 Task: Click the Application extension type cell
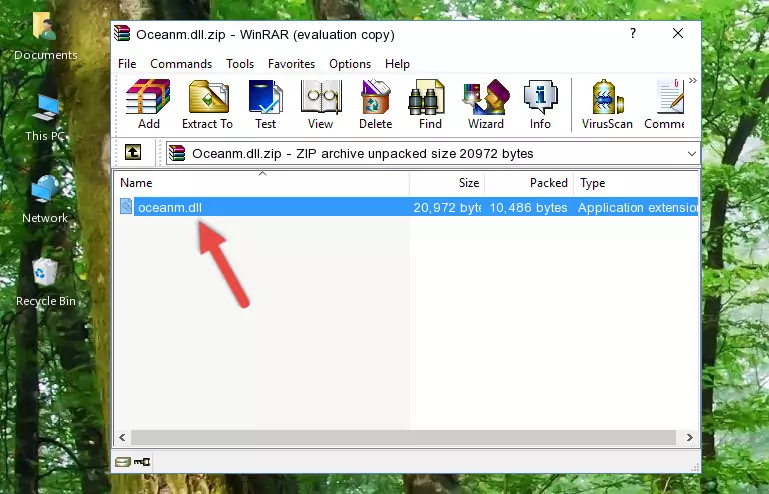point(638,208)
